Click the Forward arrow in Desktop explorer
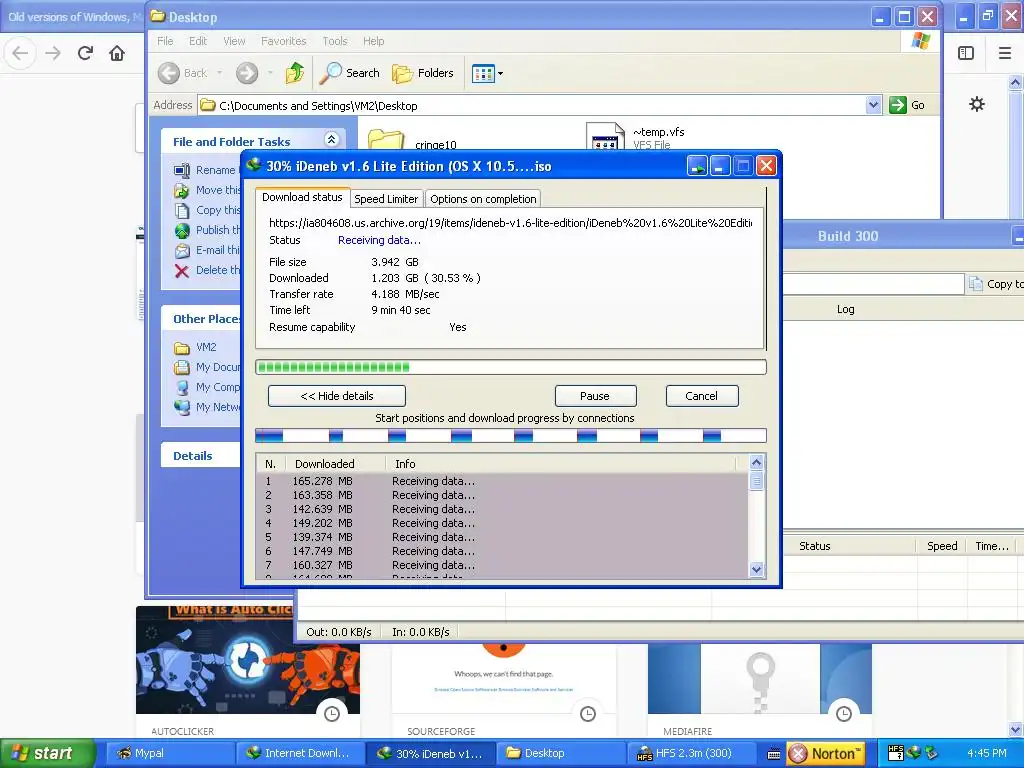This screenshot has height=768, width=1024. [x=247, y=73]
